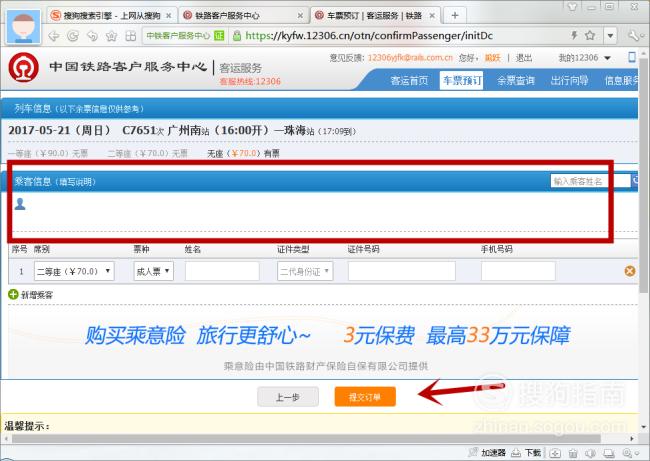Screen dimensions: 650x461
Task: Click the horizontal scrollbar right arrow
Action: [x=632, y=438]
